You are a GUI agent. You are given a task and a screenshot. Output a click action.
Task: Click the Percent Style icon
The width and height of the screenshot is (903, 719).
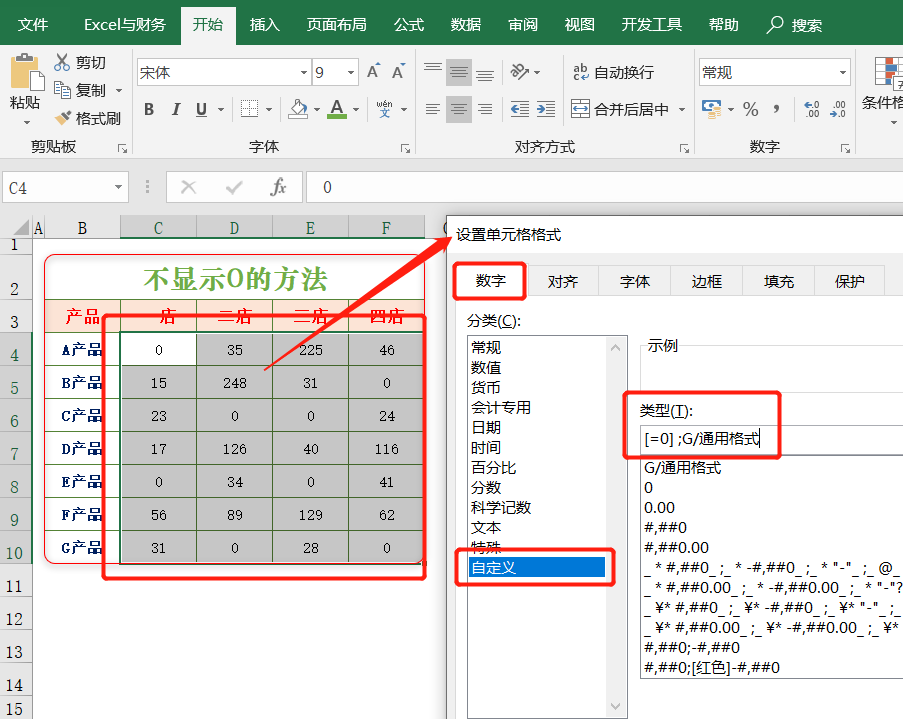750,108
